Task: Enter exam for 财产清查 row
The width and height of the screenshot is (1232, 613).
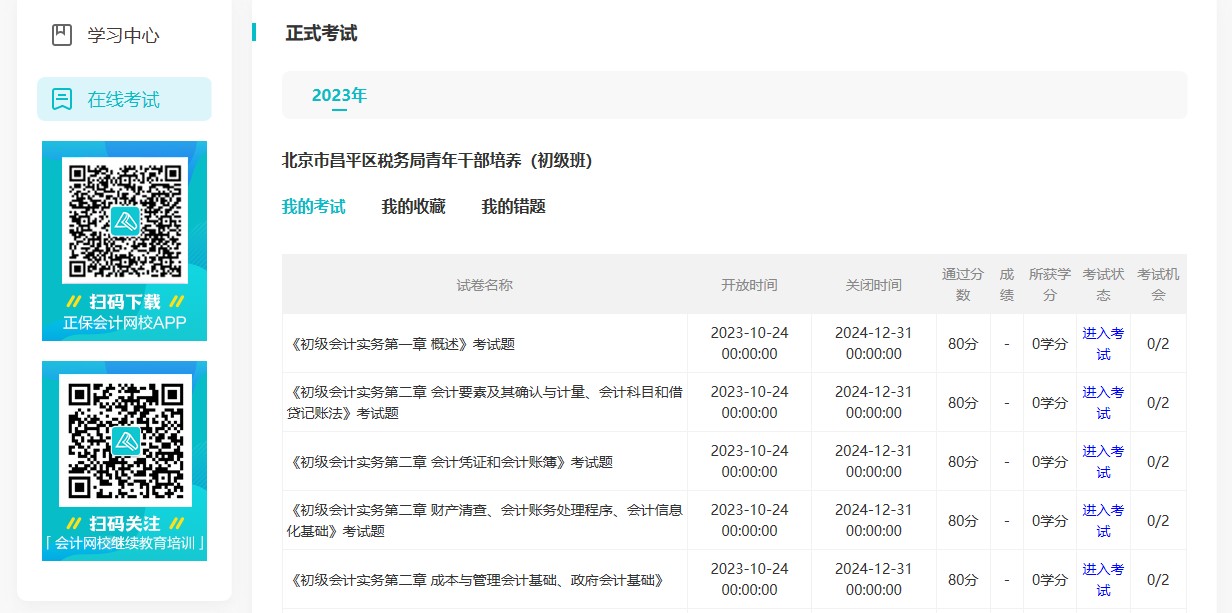Action: [1103, 521]
